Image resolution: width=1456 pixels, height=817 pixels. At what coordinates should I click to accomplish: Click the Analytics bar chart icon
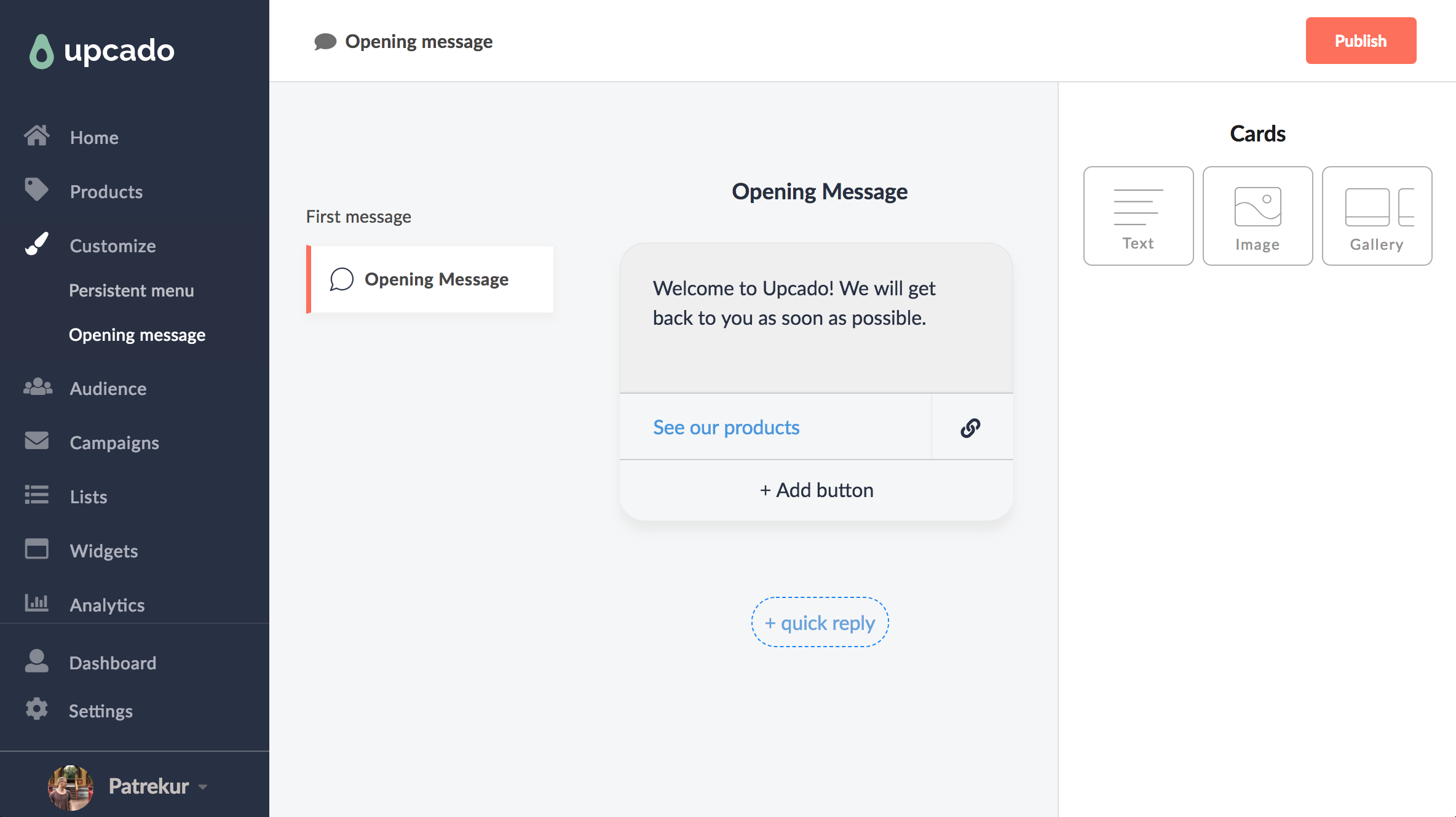coord(37,603)
